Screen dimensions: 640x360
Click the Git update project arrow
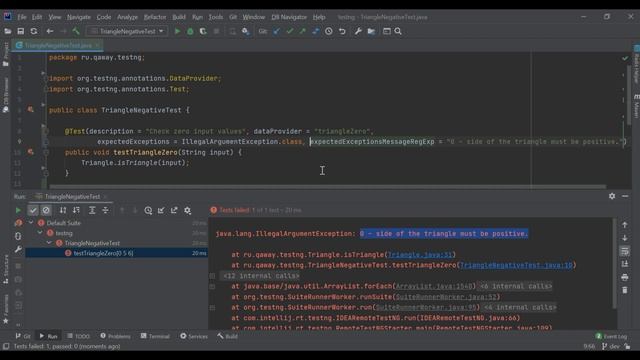277,31
